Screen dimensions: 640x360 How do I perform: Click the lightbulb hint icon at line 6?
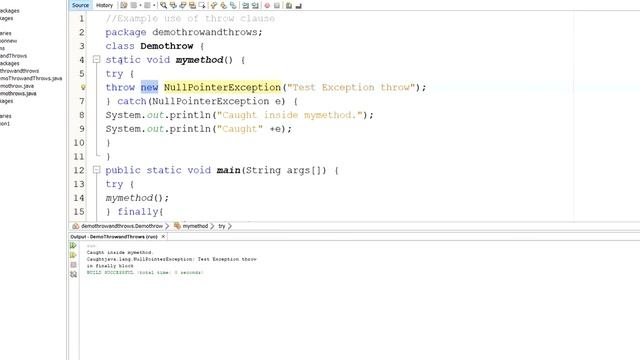(x=83, y=87)
